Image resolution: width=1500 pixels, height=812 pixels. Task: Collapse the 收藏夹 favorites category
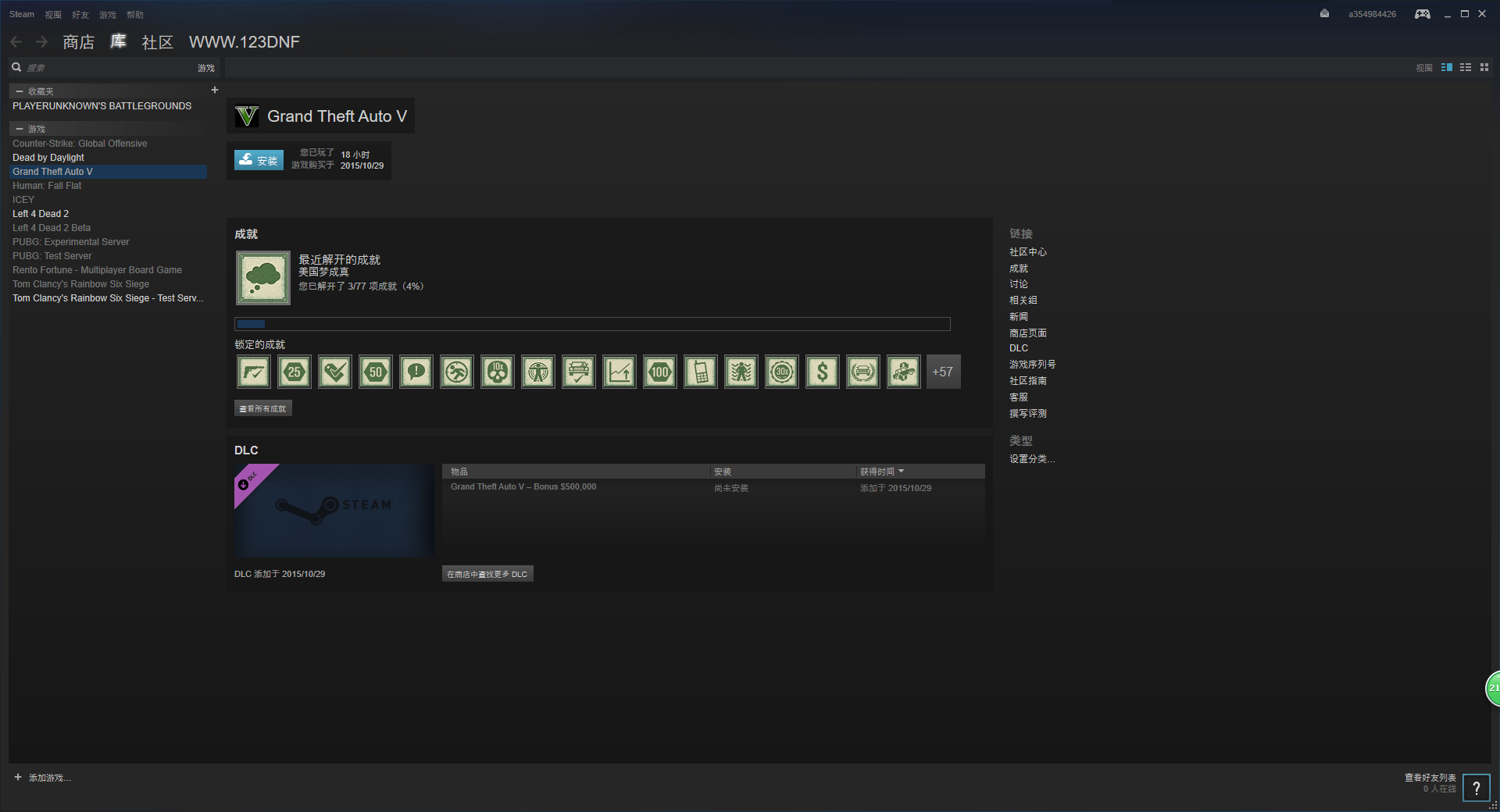click(x=20, y=91)
